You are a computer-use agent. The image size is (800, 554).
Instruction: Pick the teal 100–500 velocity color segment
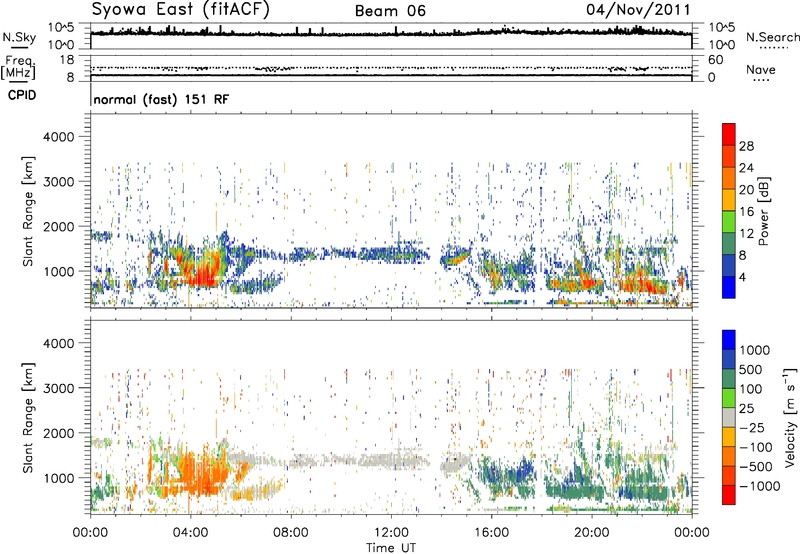[729, 379]
